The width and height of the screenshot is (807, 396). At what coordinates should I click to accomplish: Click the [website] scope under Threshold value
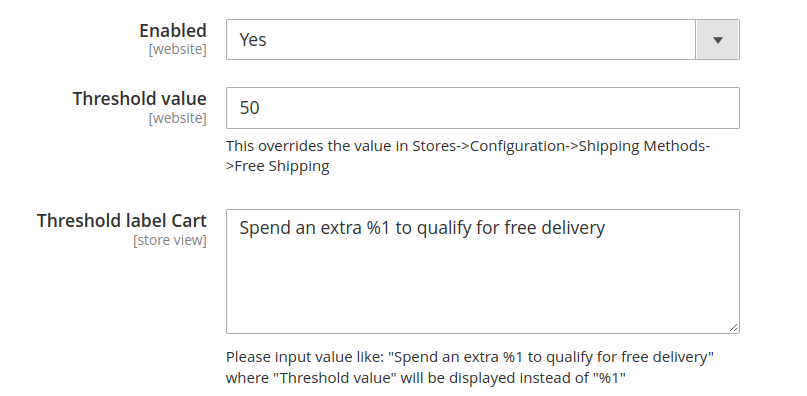point(178,118)
